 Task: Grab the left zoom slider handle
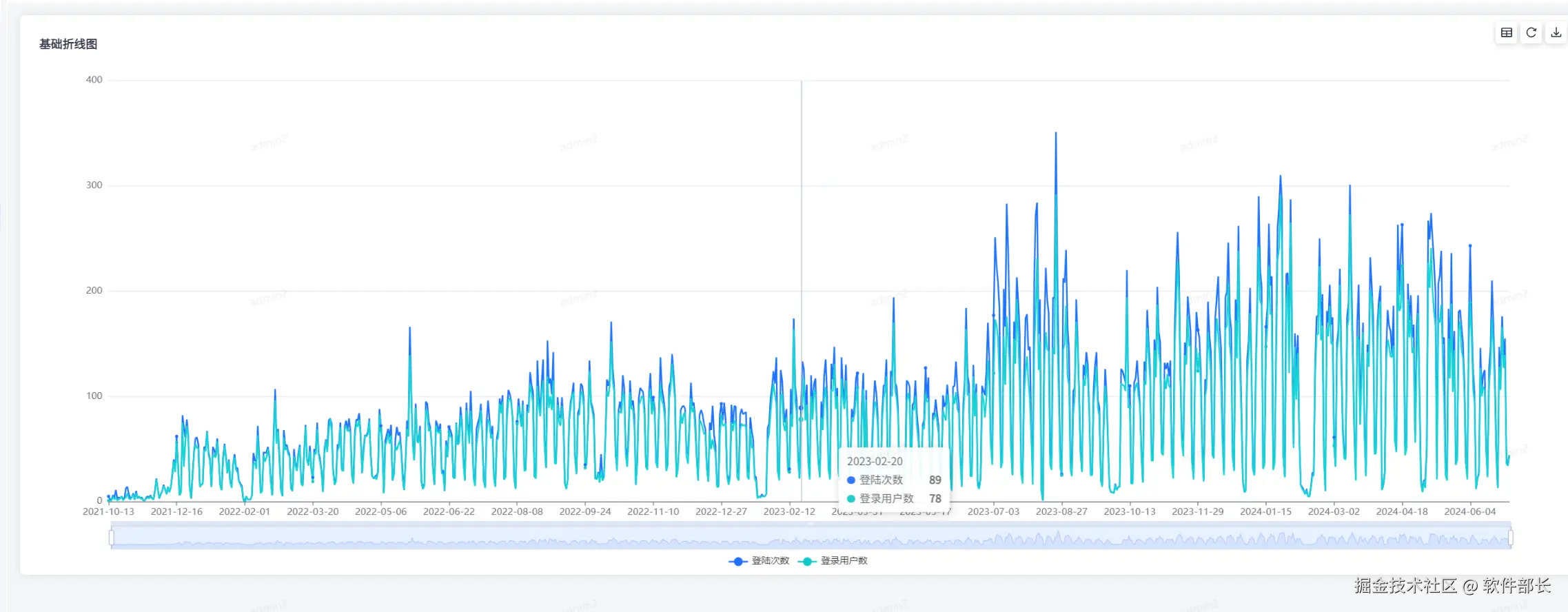click(x=112, y=537)
